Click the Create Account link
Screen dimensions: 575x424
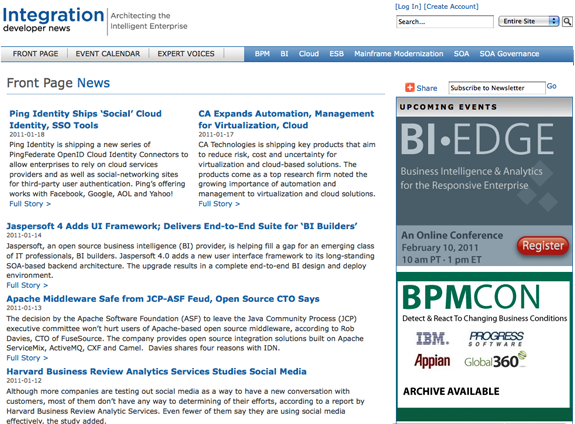click(x=451, y=7)
